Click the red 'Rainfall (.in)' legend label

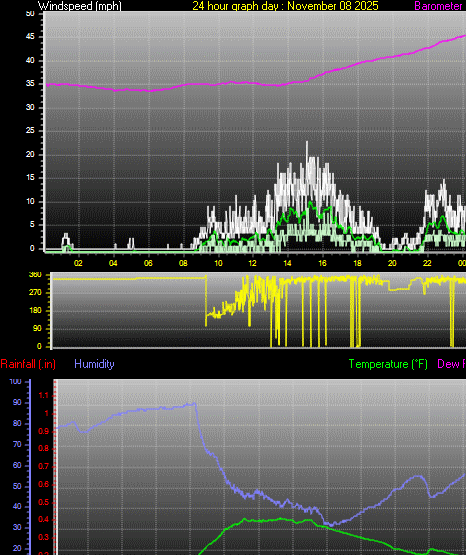pyautogui.click(x=28, y=364)
